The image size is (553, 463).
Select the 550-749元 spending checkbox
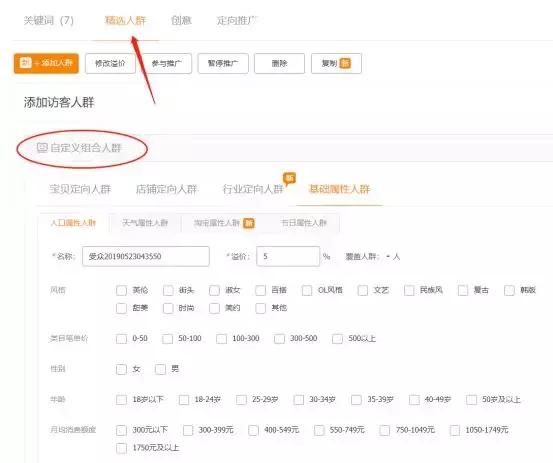pos(319,430)
